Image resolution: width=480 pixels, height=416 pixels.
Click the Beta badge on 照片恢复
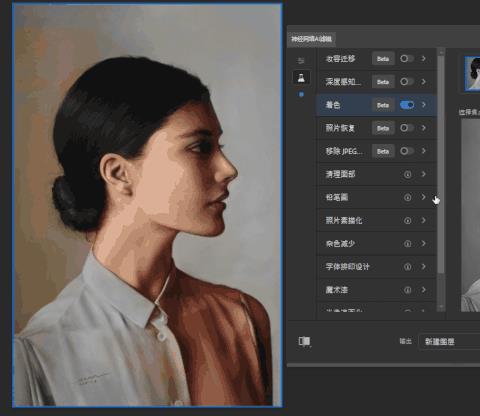tap(383, 128)
